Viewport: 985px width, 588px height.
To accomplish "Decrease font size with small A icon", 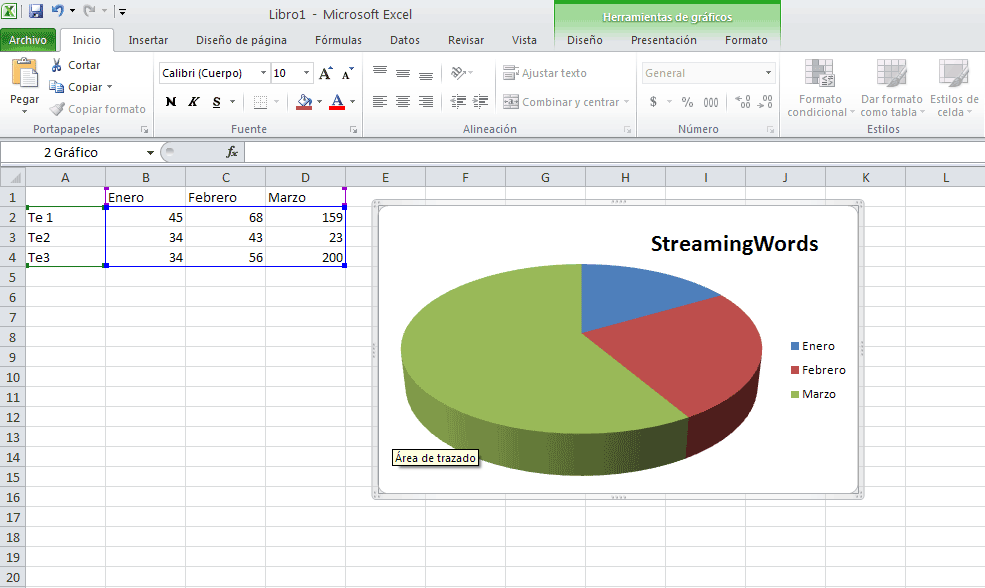I will (347, 74).
